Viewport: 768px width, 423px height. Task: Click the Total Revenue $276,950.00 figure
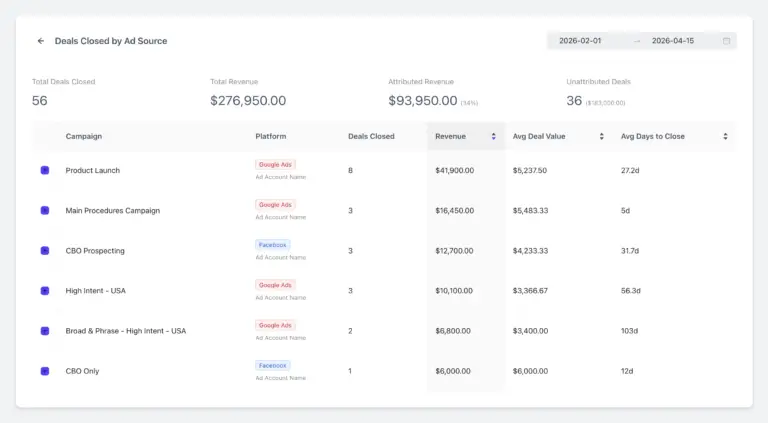click(x=248, y=101)
